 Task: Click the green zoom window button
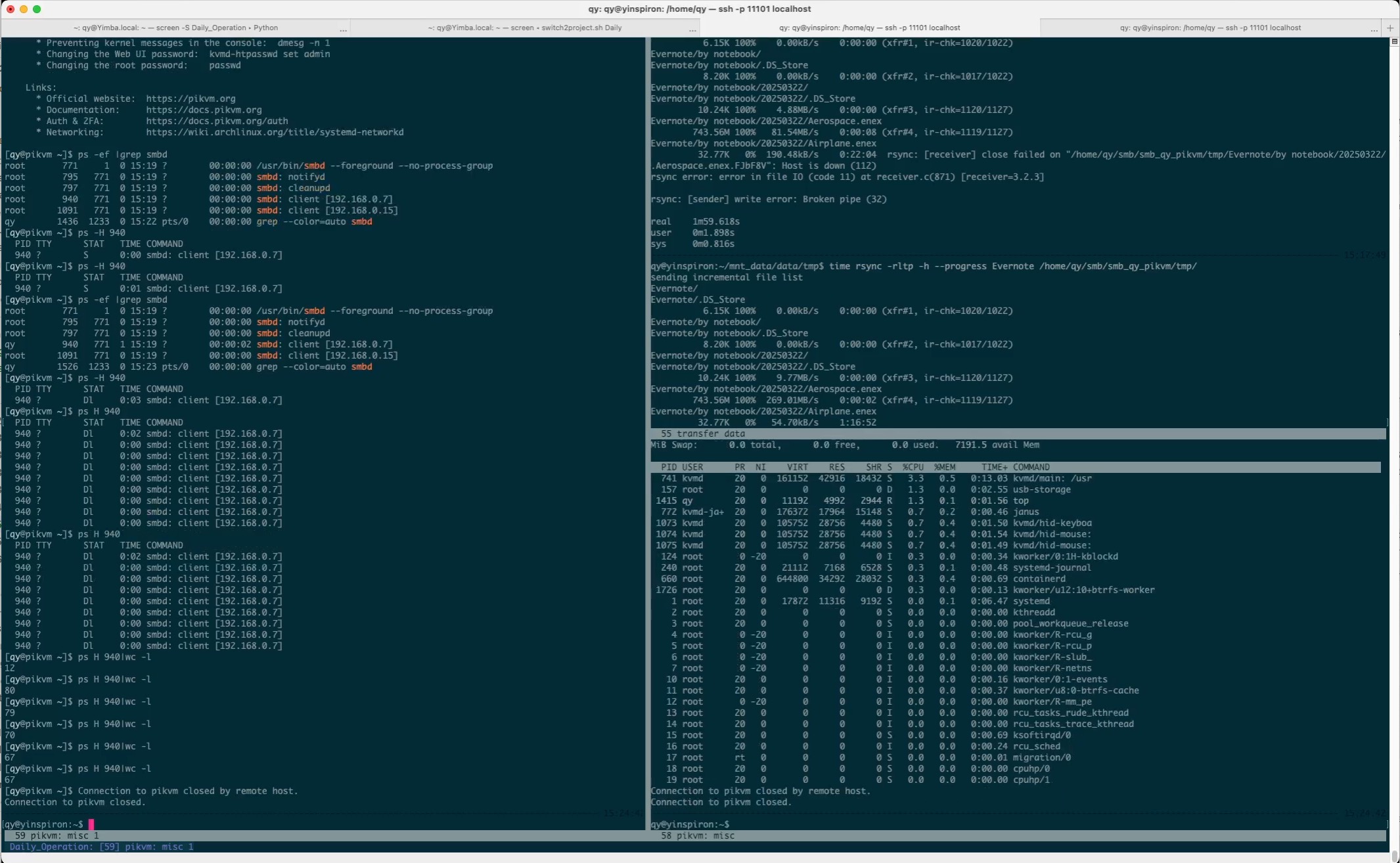coord(37,9)
